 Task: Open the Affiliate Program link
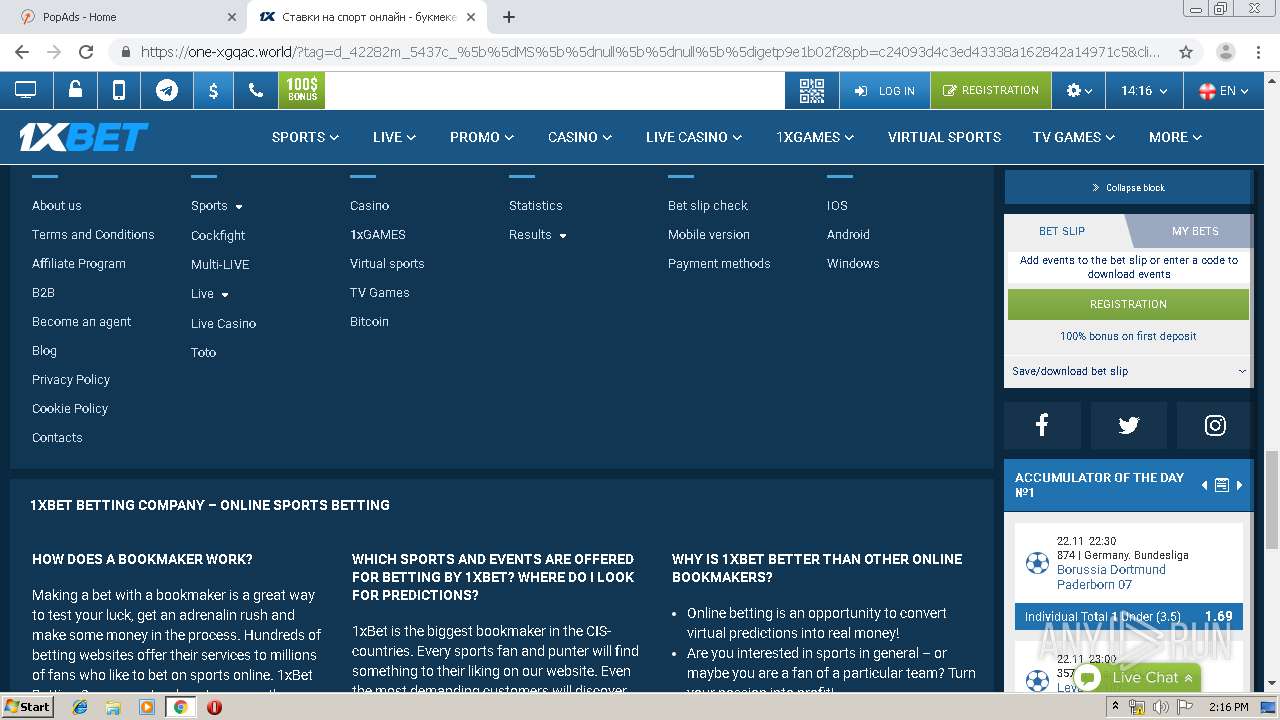[x=79, y=263]
